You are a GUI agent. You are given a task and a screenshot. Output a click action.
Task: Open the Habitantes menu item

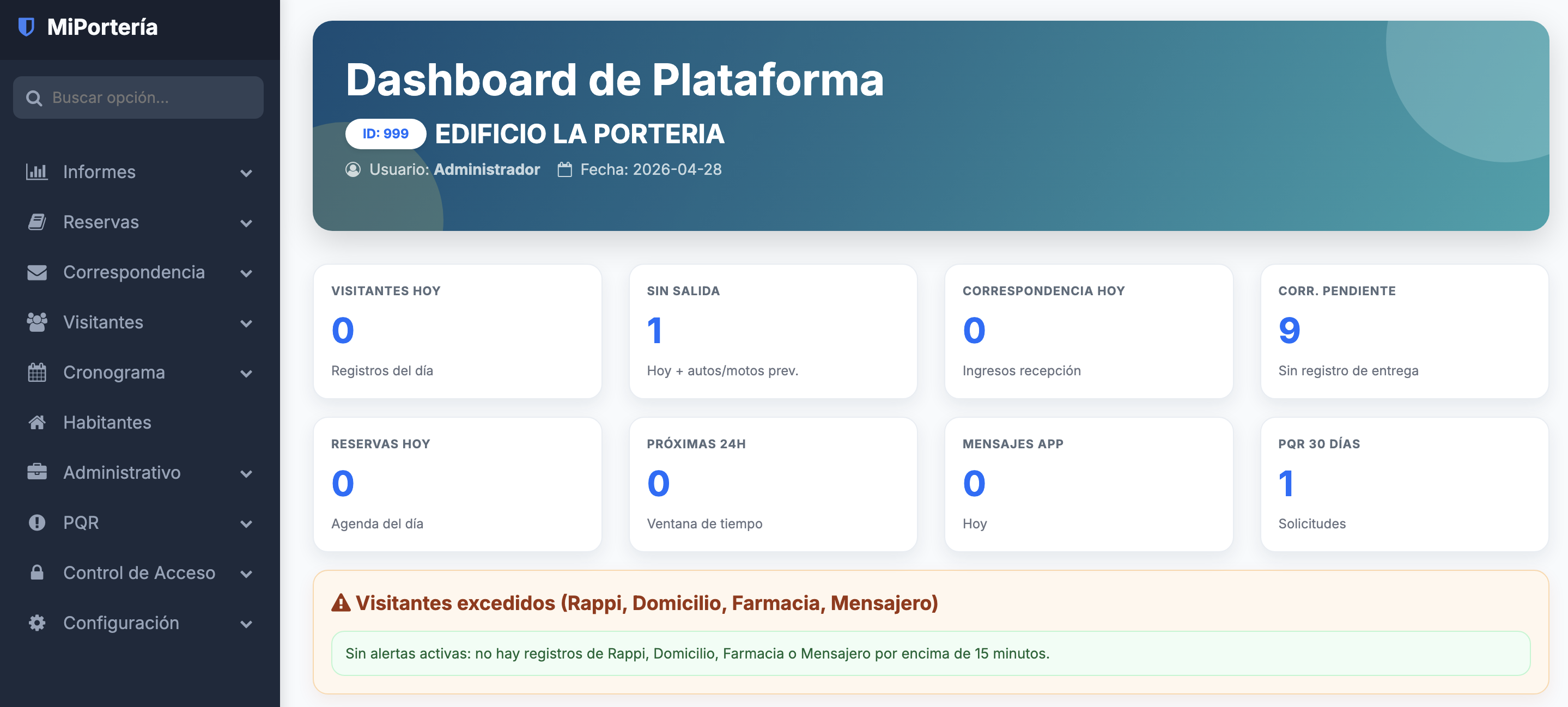tap(107, 422)
